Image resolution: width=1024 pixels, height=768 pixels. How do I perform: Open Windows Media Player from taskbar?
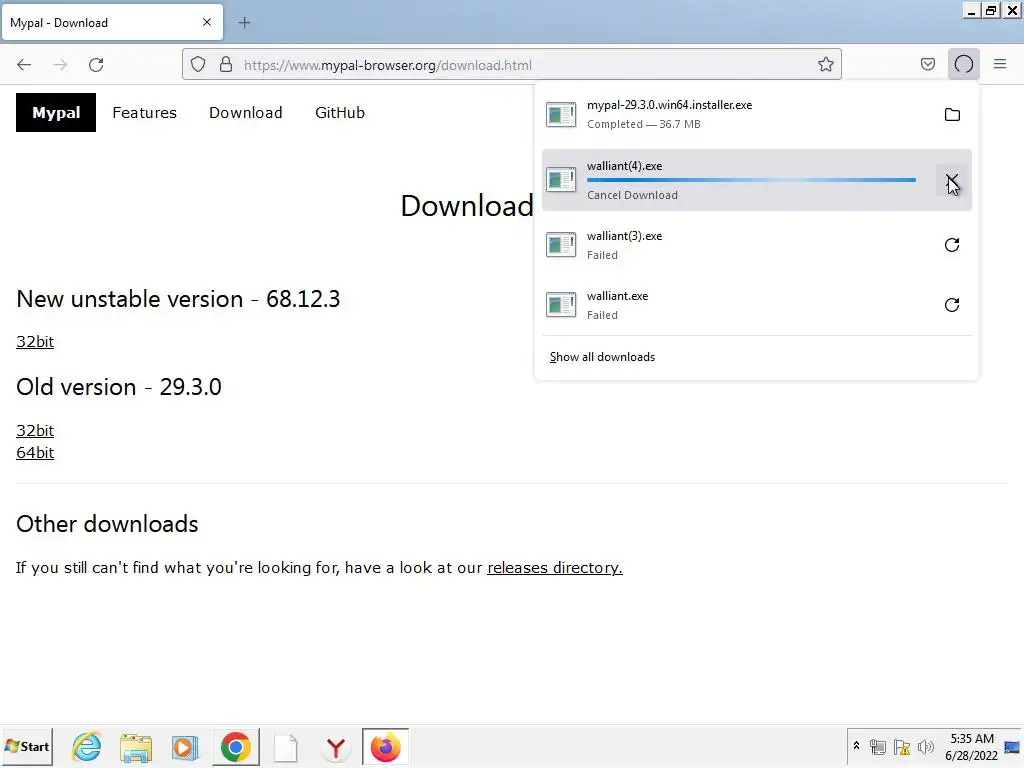click(185, 747)
